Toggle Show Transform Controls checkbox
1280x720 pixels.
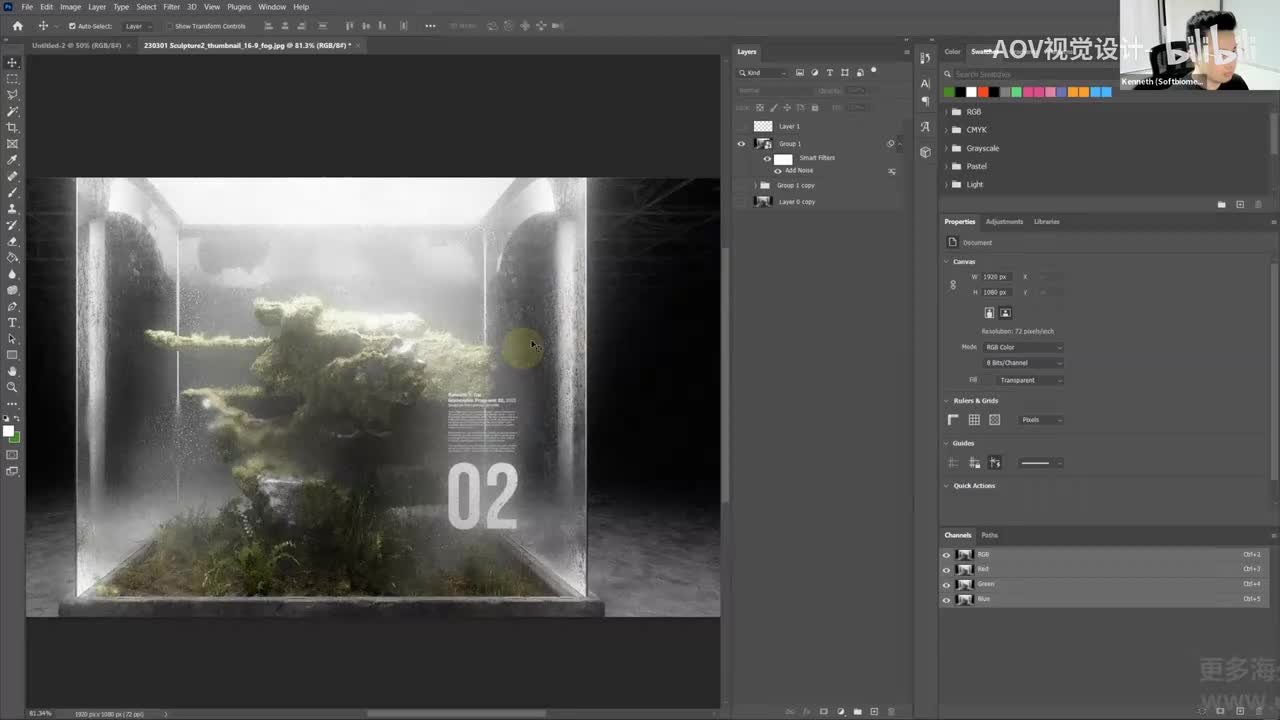point(169,26)
